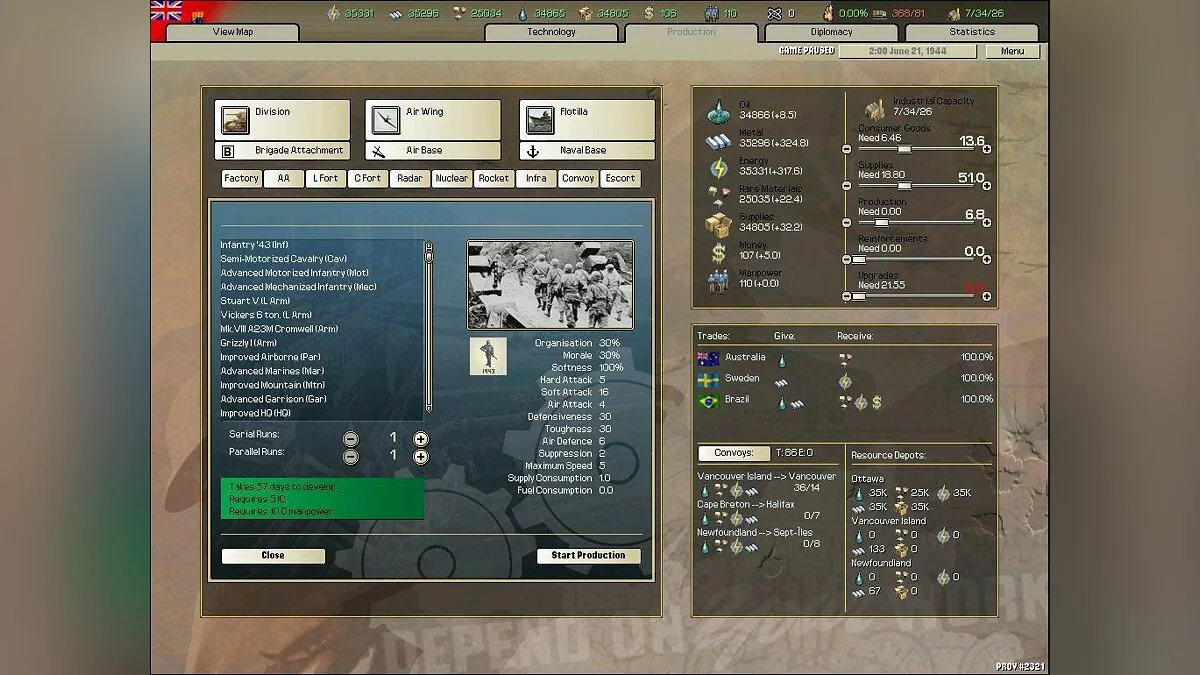Switch to the Statistics tab

pyautogui.click(x=971, y=31)
